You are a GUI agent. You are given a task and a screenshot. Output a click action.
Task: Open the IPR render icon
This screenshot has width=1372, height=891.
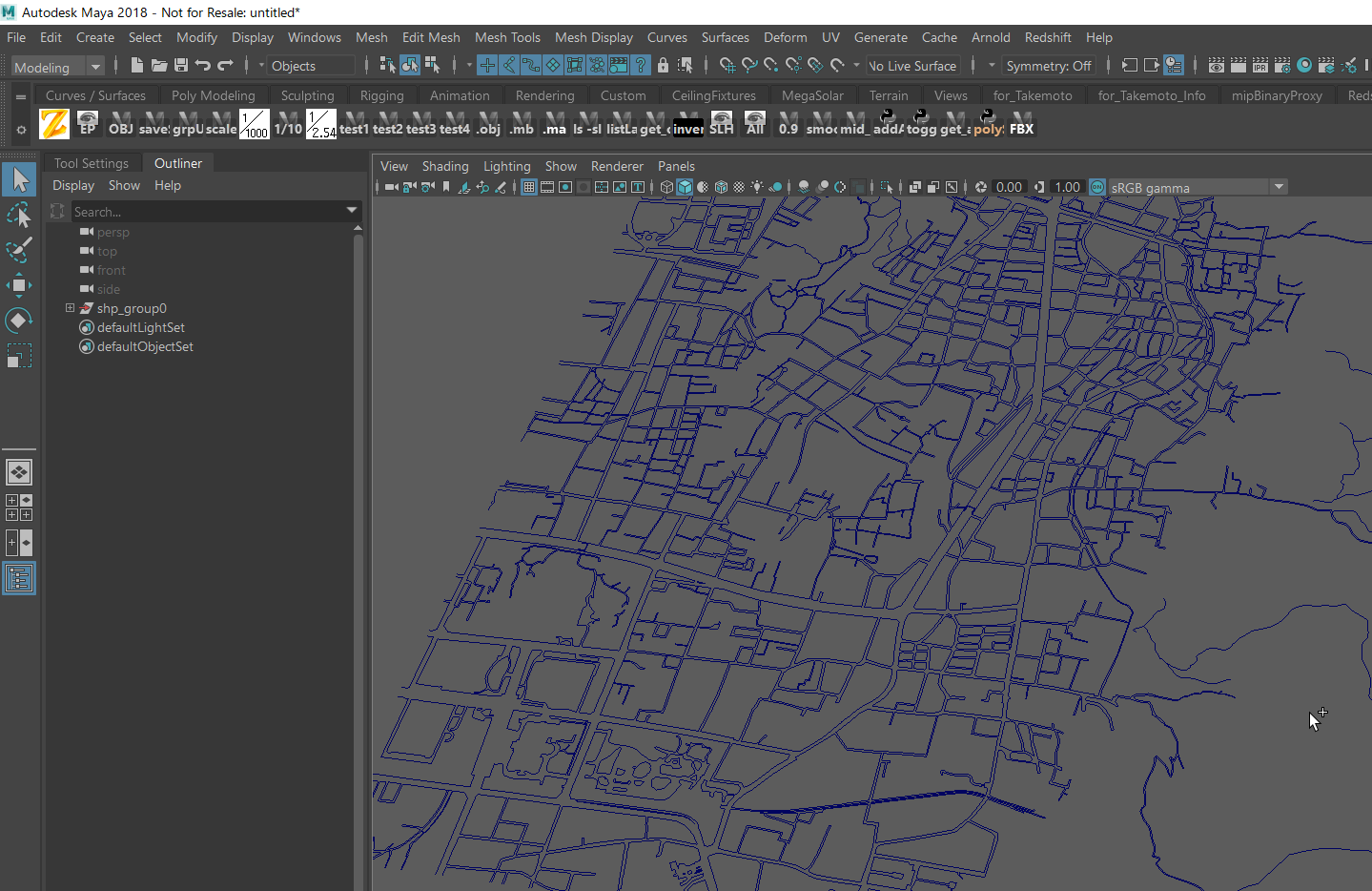(x=1260, y=66)
